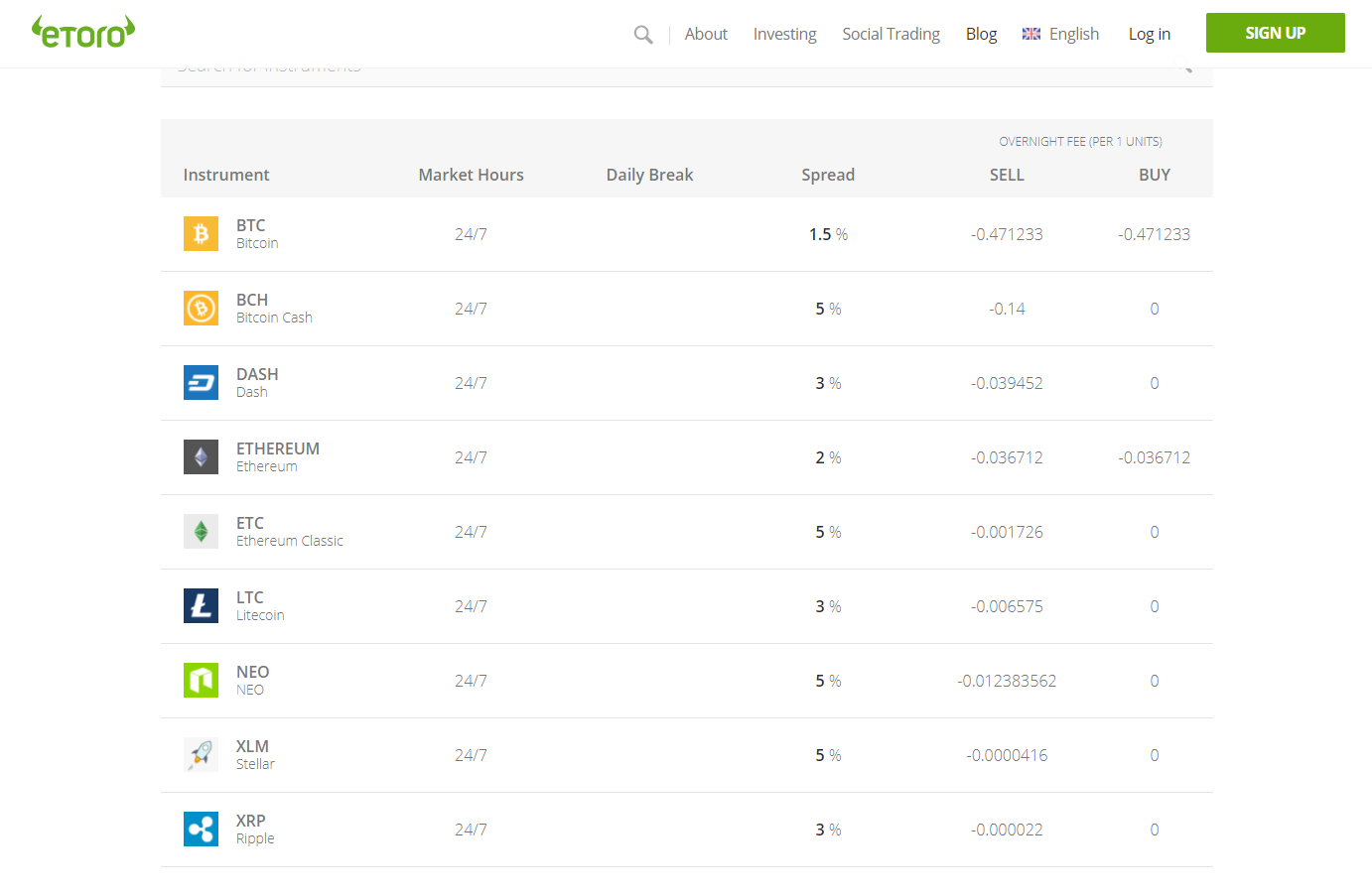Screen dimensions: 1372x896
Task: Click the 24/7 market hours for Litecoin
Action: (471, 606)
